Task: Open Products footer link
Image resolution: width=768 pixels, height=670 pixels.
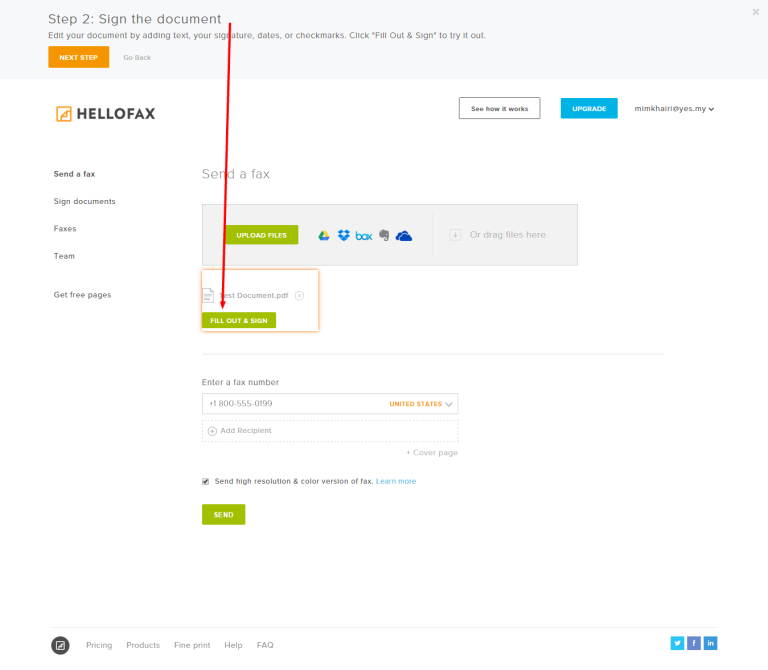Action: click(x=143, y=645)
